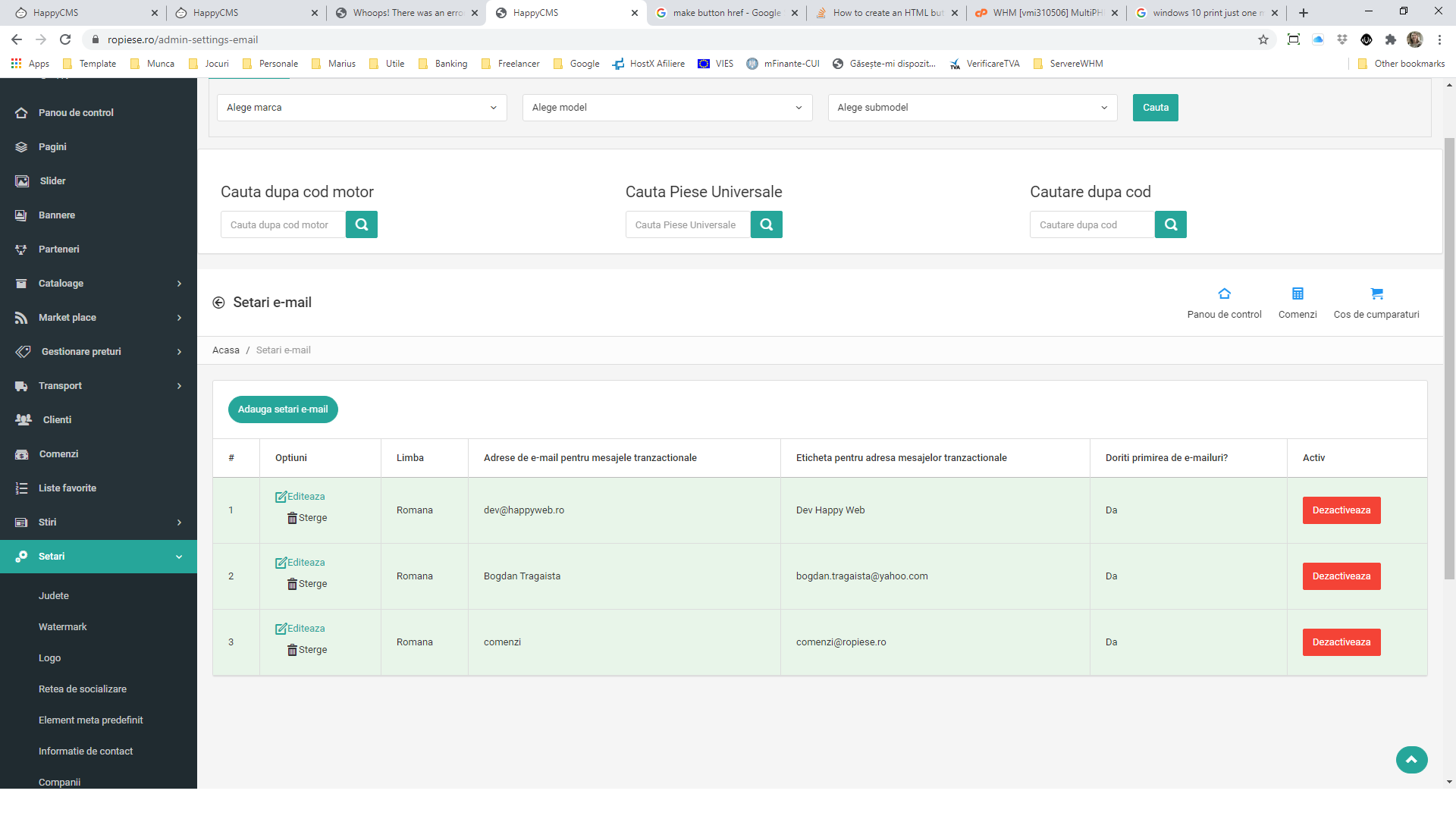This screenshot has width=1456, height=819.
Task: Bookmark this page with the star icon
Action: (1263, 39)
